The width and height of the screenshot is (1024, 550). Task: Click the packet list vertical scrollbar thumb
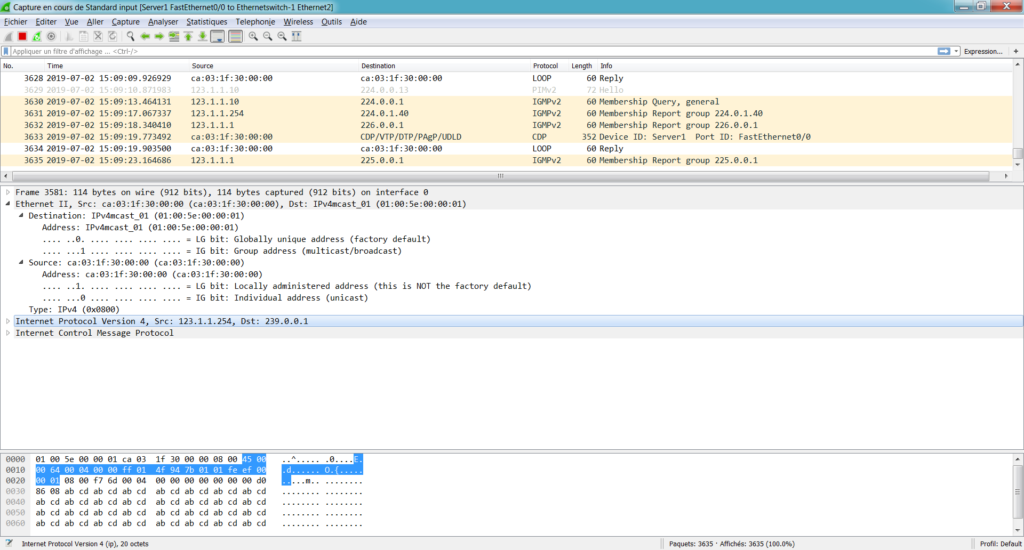1017,154
